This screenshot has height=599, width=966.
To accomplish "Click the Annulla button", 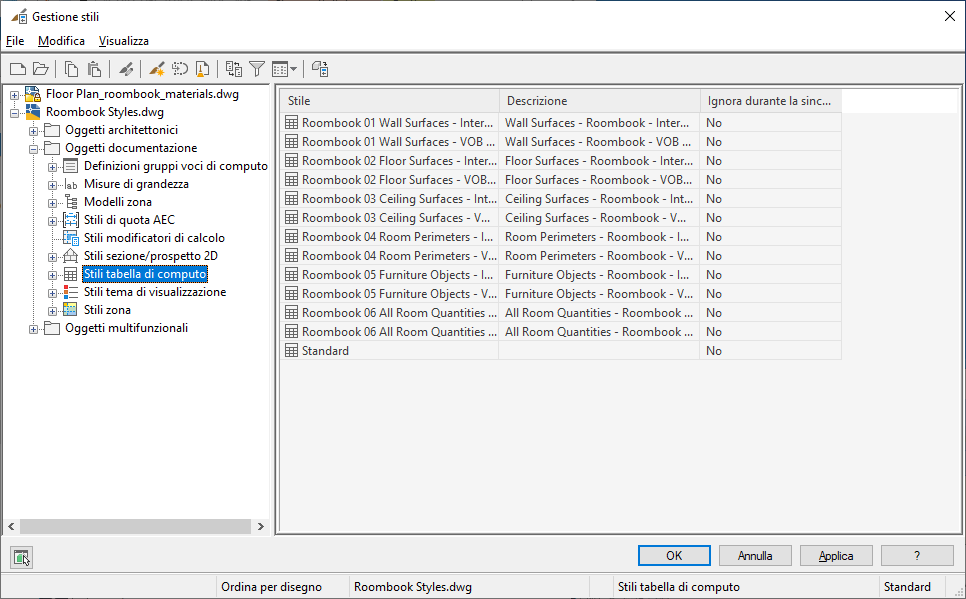I will [x=755, y=555].
